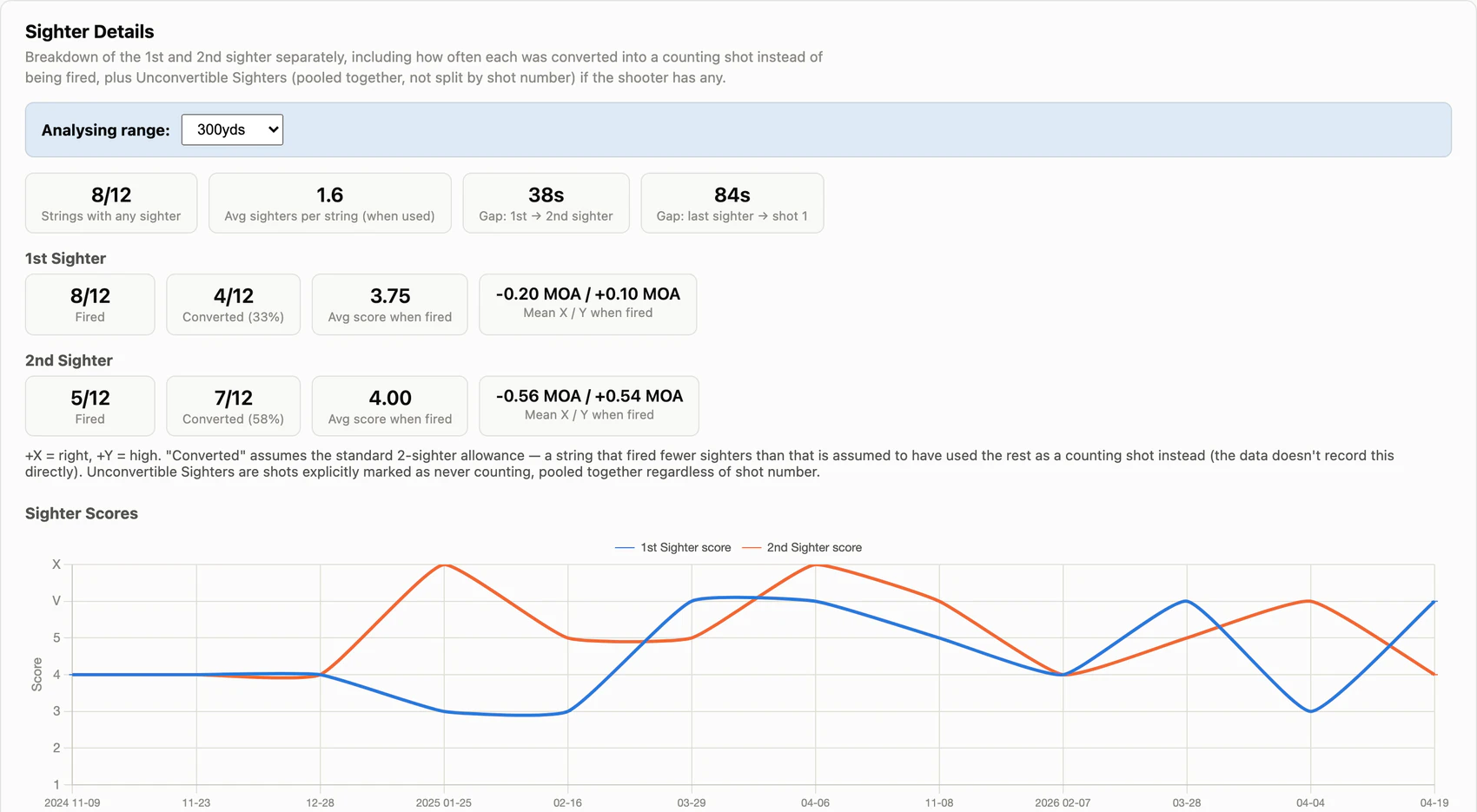Toggle the 1st Sighter score legend entry
The width and height of the screenshot is (1477, 812).
pos(672,547)
